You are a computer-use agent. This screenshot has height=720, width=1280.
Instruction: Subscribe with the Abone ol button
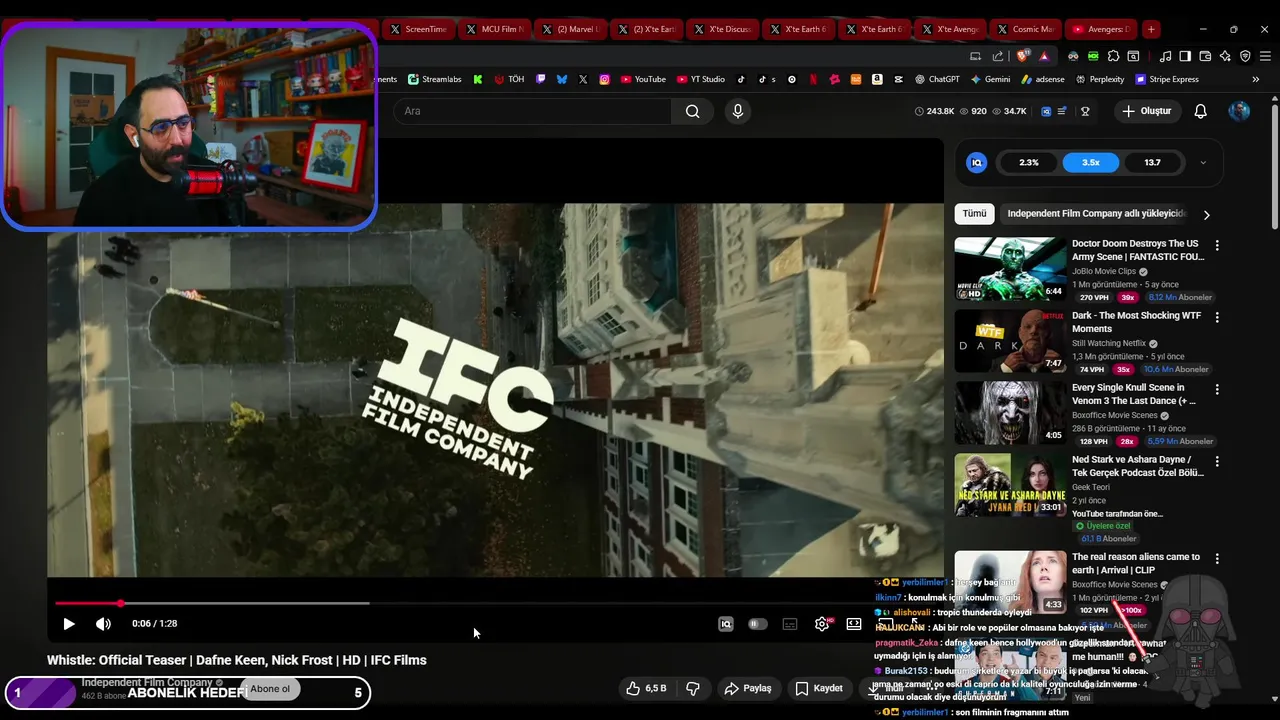tap(270, 689)
